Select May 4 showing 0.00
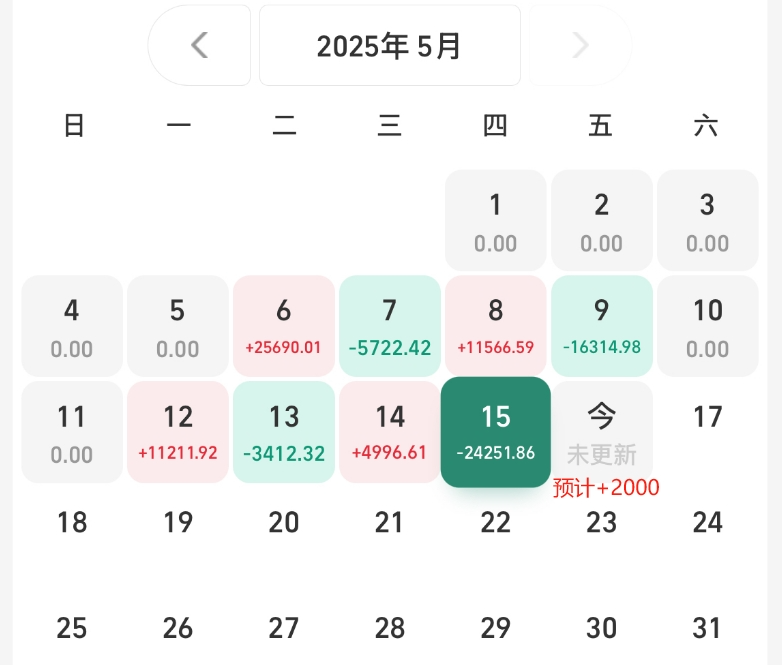Screen dimensions: 782x665 coord(72,326)
